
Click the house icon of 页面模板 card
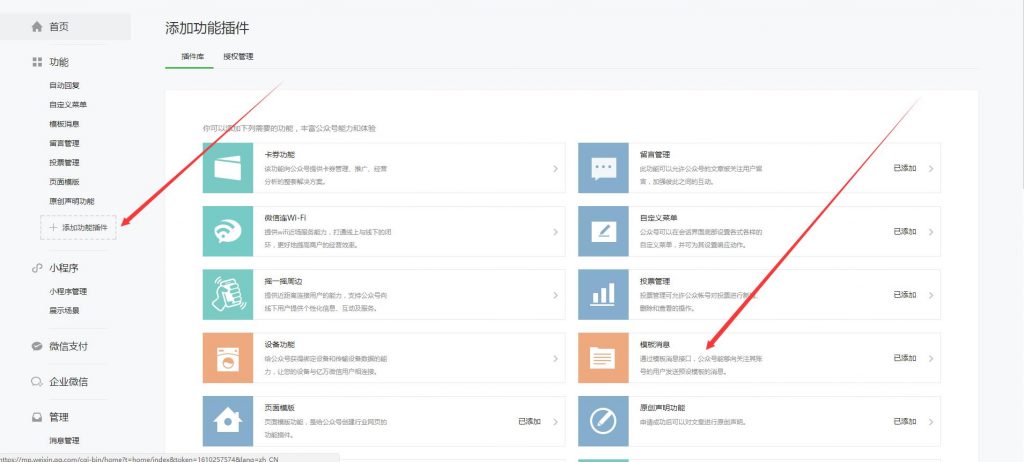(x=228, y=421)
